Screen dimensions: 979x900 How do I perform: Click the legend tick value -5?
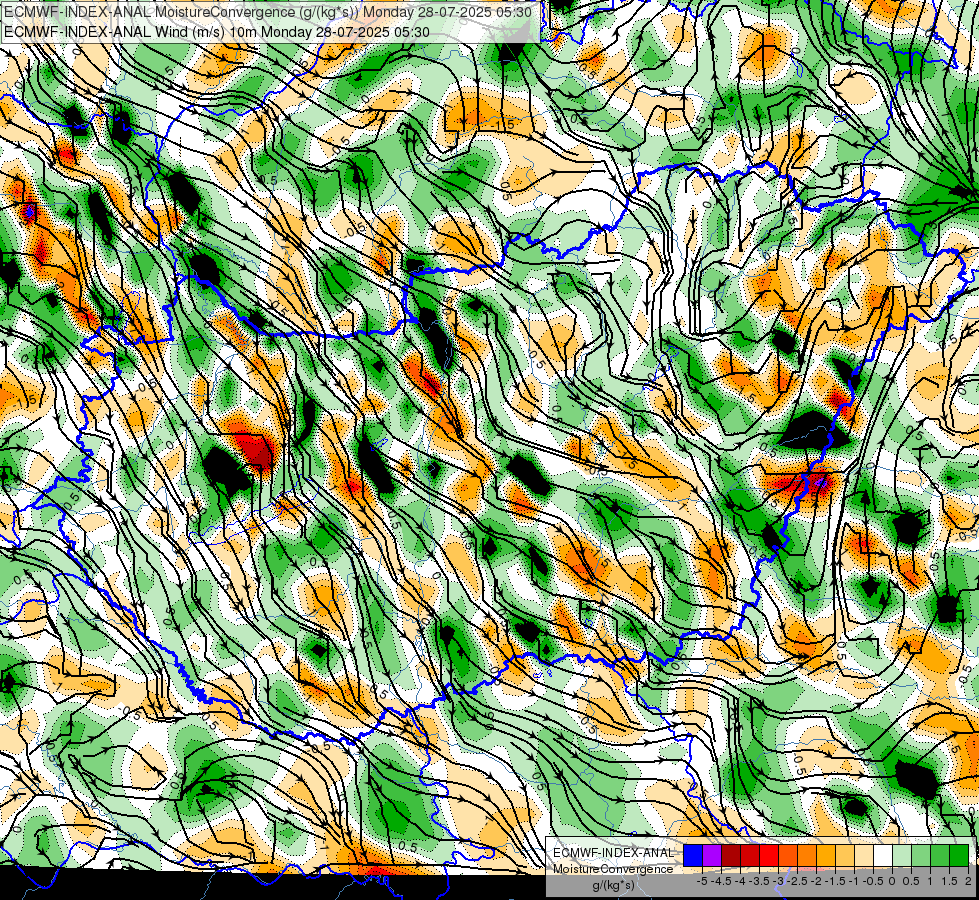pyautogui.click(x=702, y=881)
